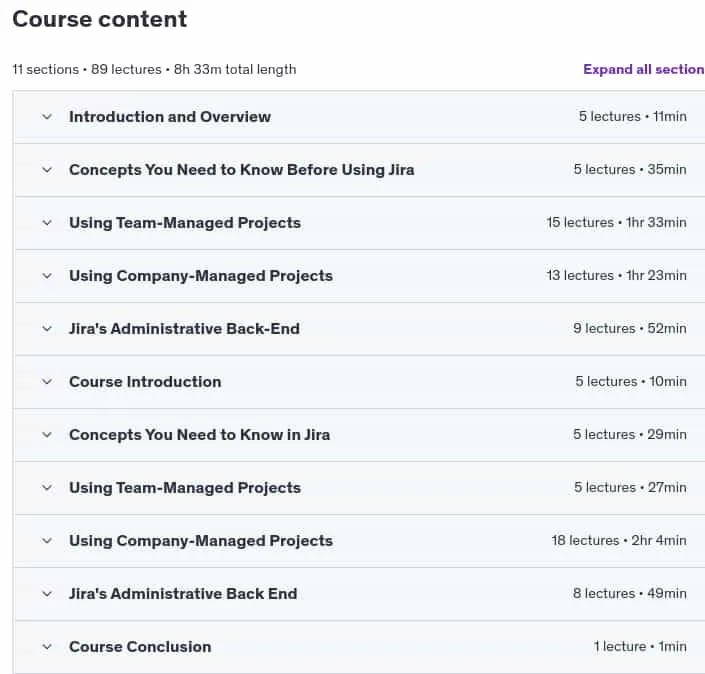
Task: Expand chevron next to Jira's Administrative Back End
Action: point(47,594)
